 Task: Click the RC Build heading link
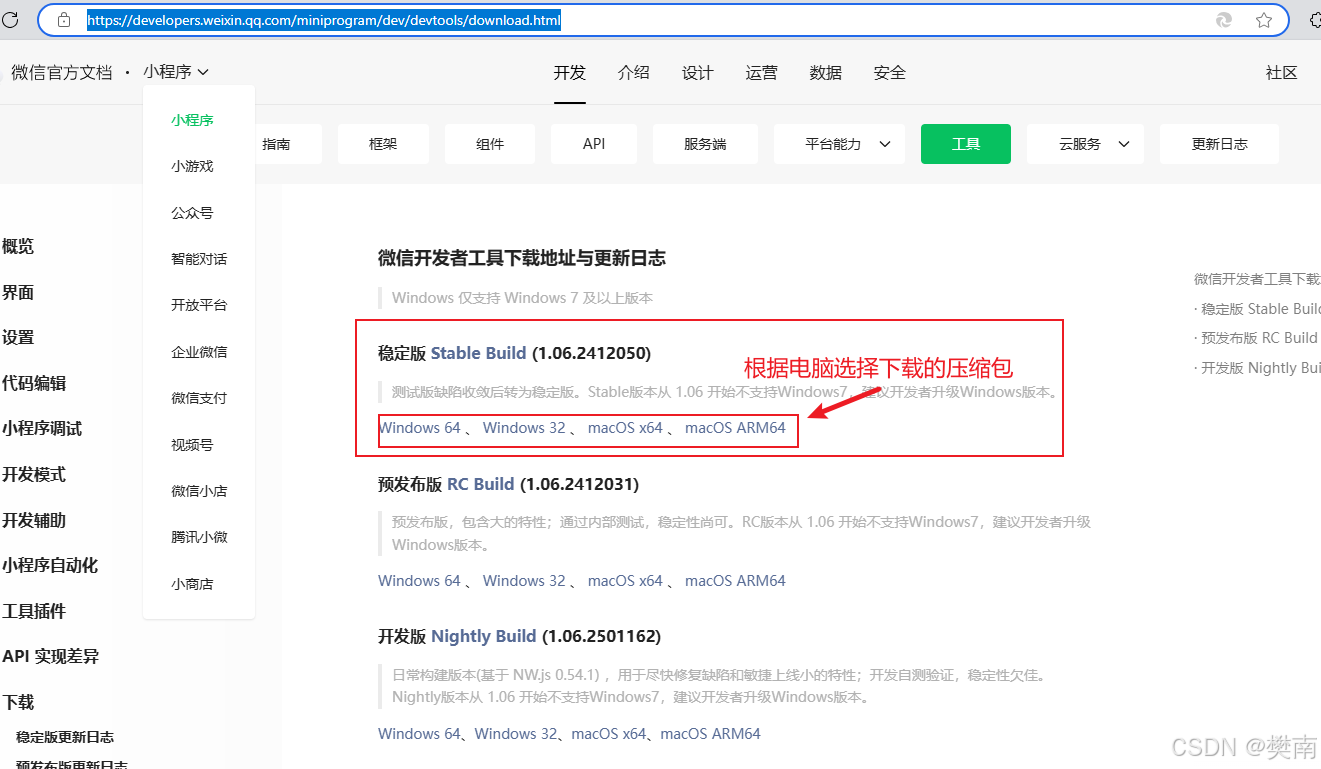click(x=480, y=484)
